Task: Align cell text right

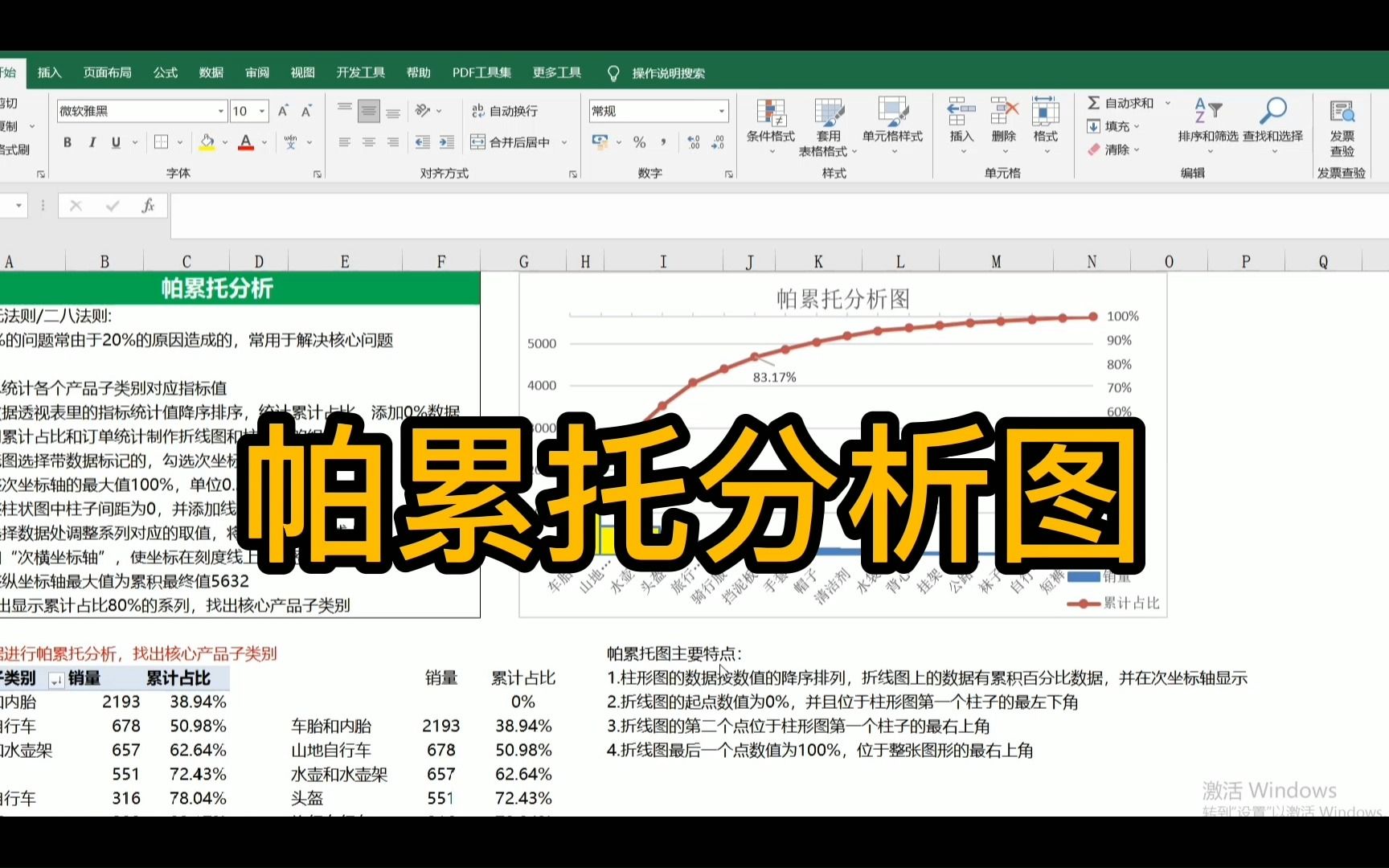Action: click(393, 142)
